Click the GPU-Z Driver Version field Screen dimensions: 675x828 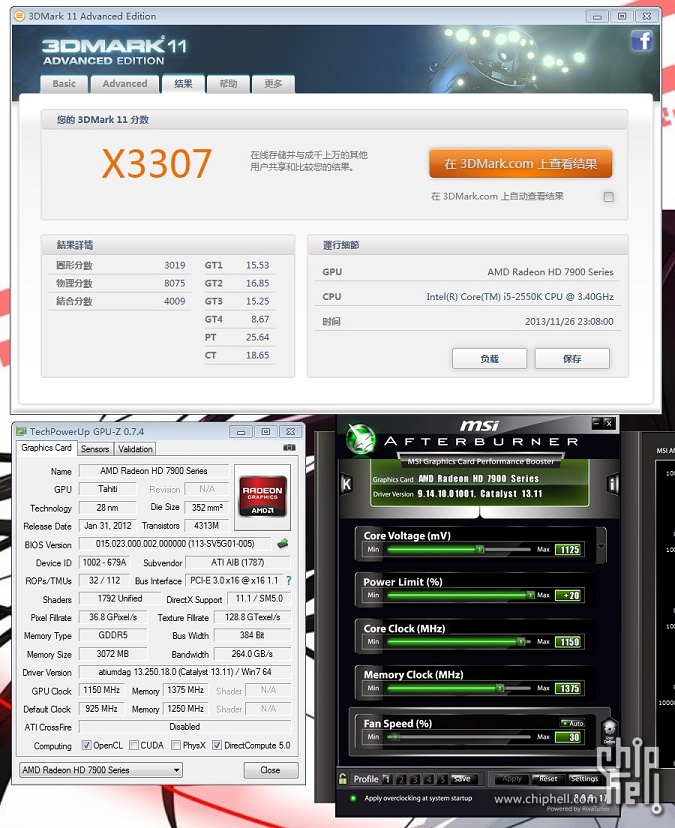click(x=185, y=672)
